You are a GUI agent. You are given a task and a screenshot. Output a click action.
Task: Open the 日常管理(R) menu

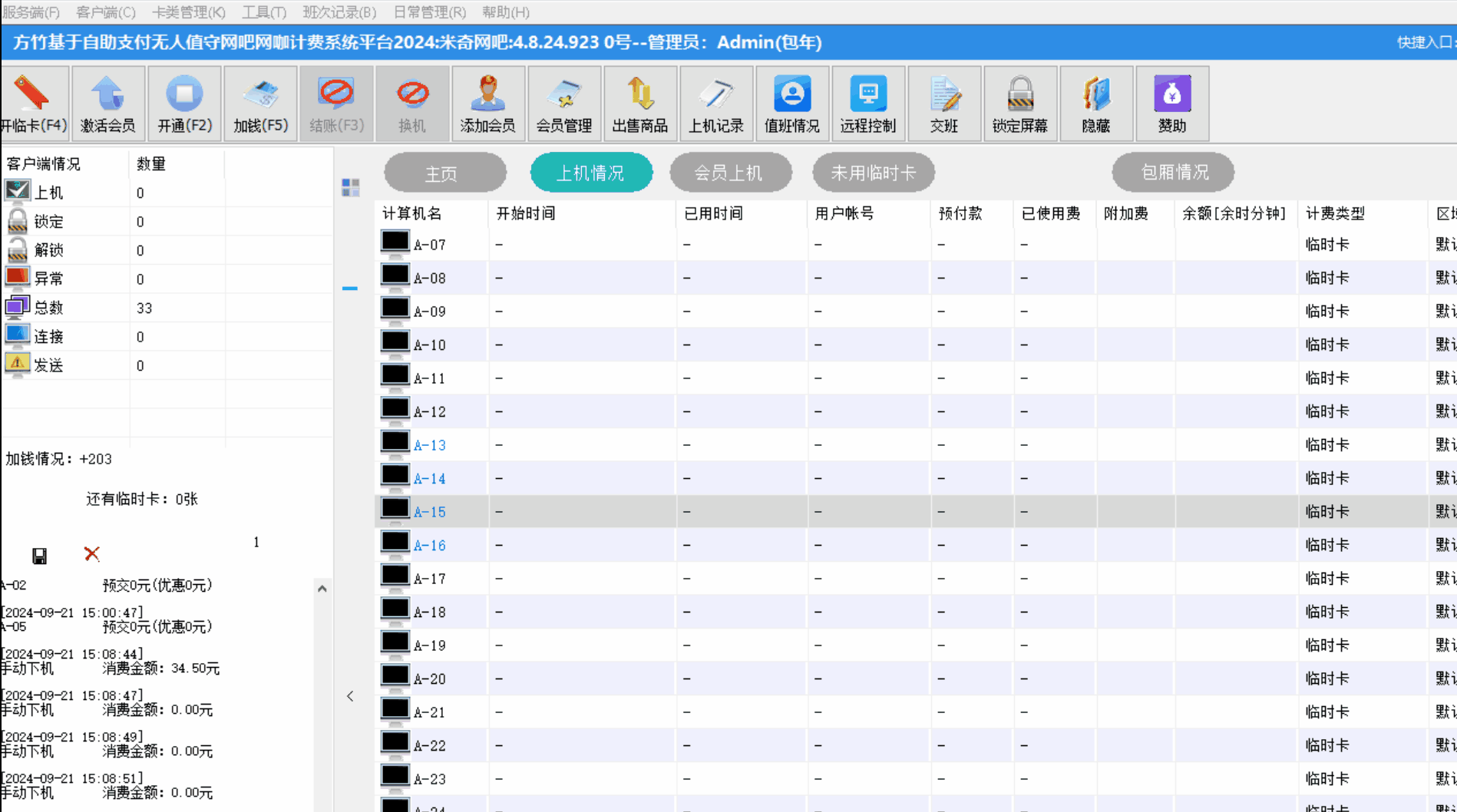click(x=429, y=12)
